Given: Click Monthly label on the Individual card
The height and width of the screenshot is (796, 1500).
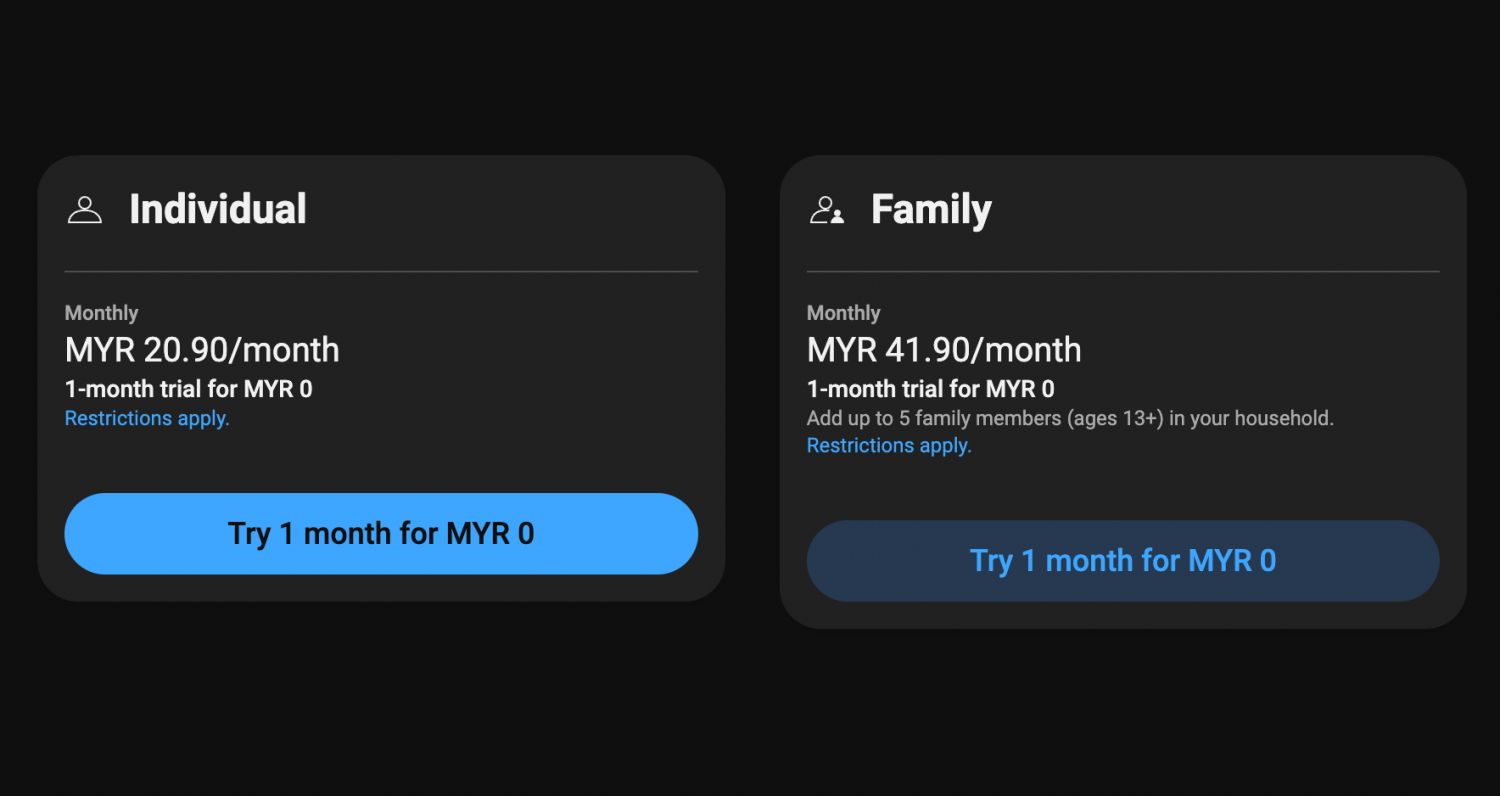Looking at the screenshot, I should tap(101, 313).
